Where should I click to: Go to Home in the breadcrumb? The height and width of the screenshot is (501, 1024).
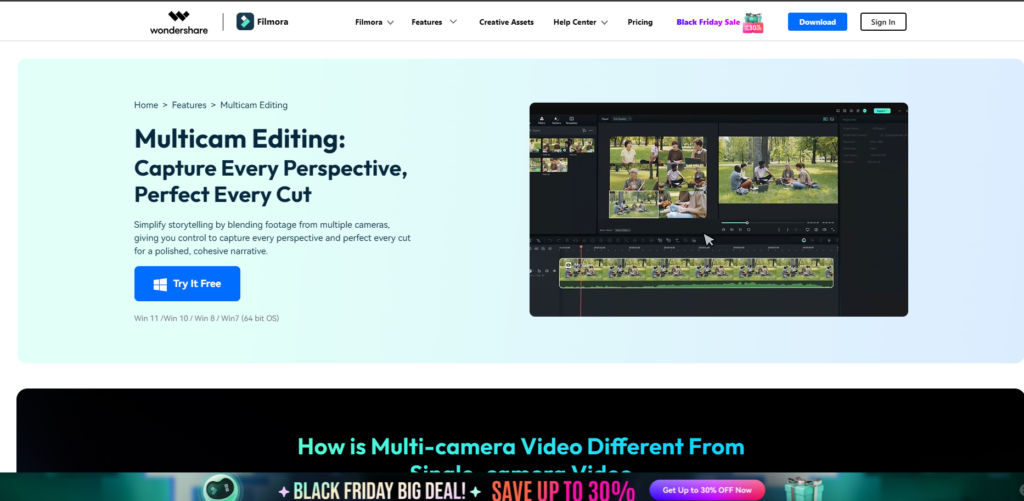click(x=146, y=105)
